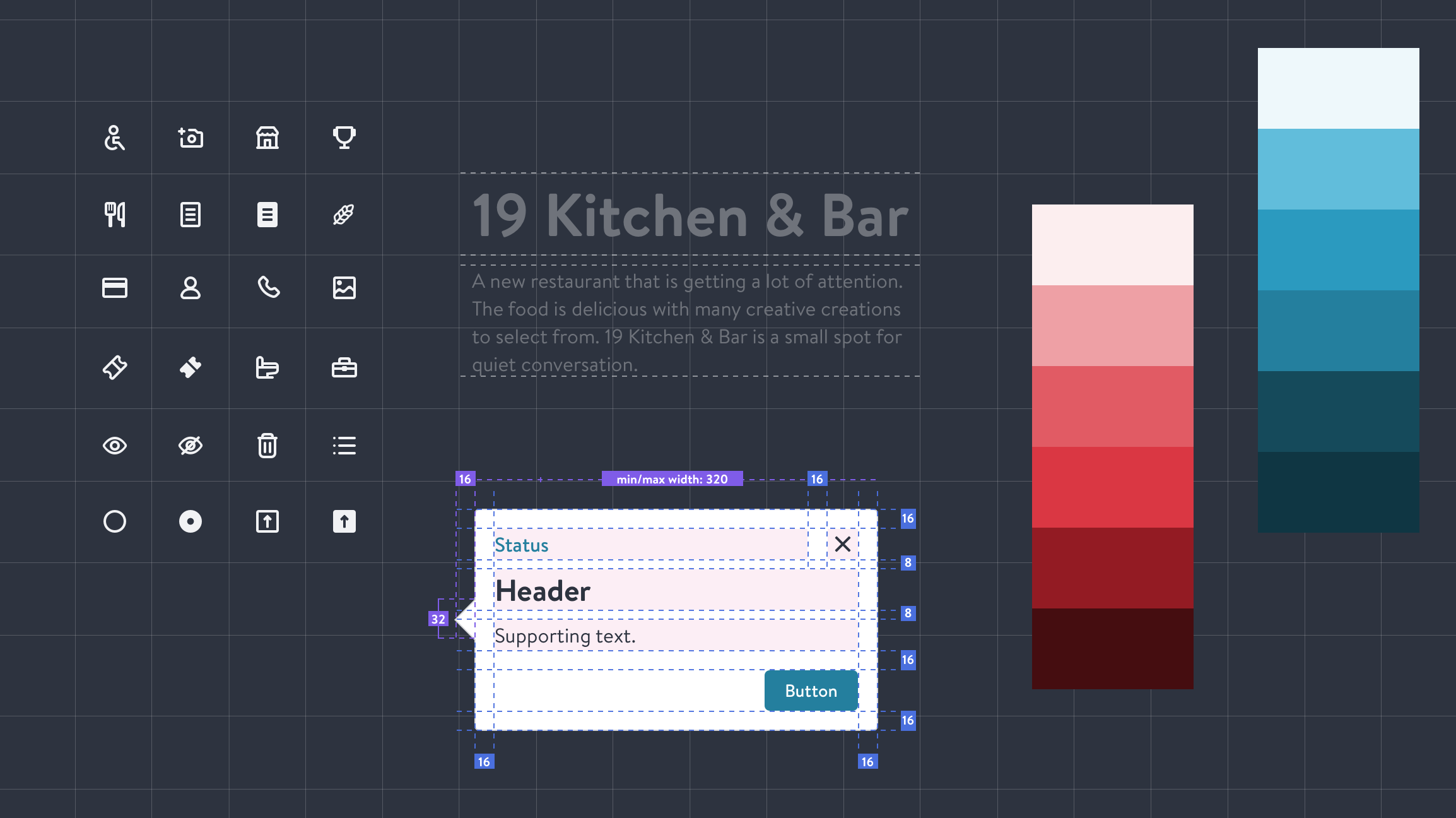This screenshot has height=818, width=1456.
Task: Click the min/max width: 320 label
Action: click(x=672, y=479)
